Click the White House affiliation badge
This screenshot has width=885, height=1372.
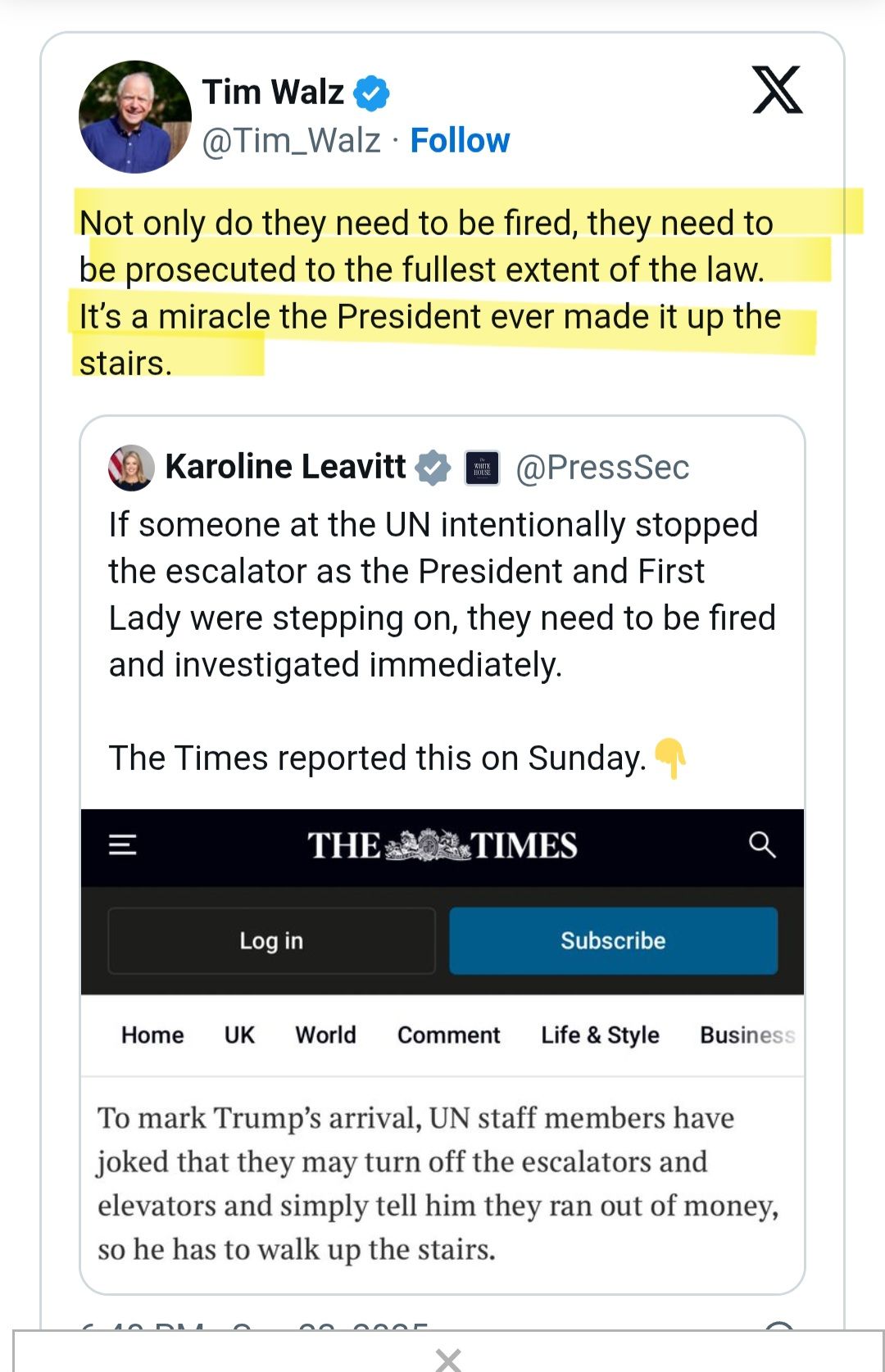coord(482,469)
